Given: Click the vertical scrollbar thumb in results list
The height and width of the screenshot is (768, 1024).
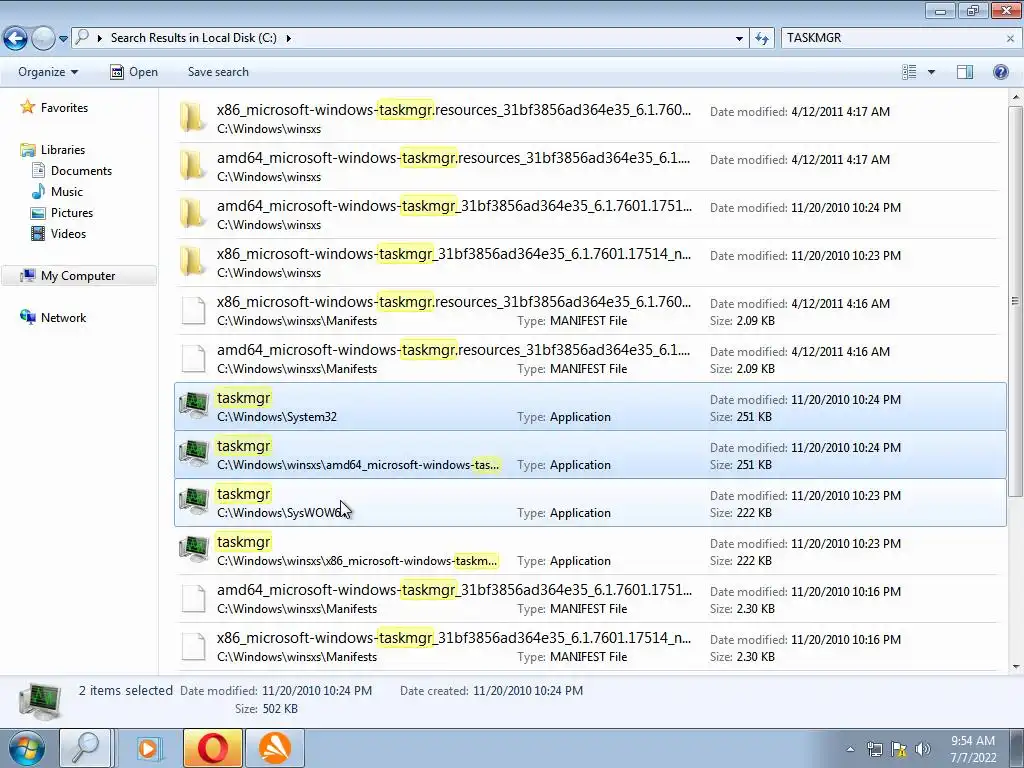Looking at the screenshot, I should tap(1015, 301).
